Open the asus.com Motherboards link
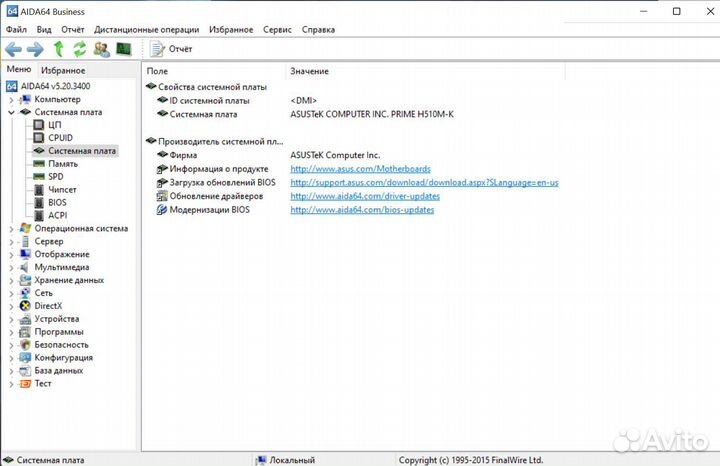Screen dimensions: 720x466 coord(345,169)
